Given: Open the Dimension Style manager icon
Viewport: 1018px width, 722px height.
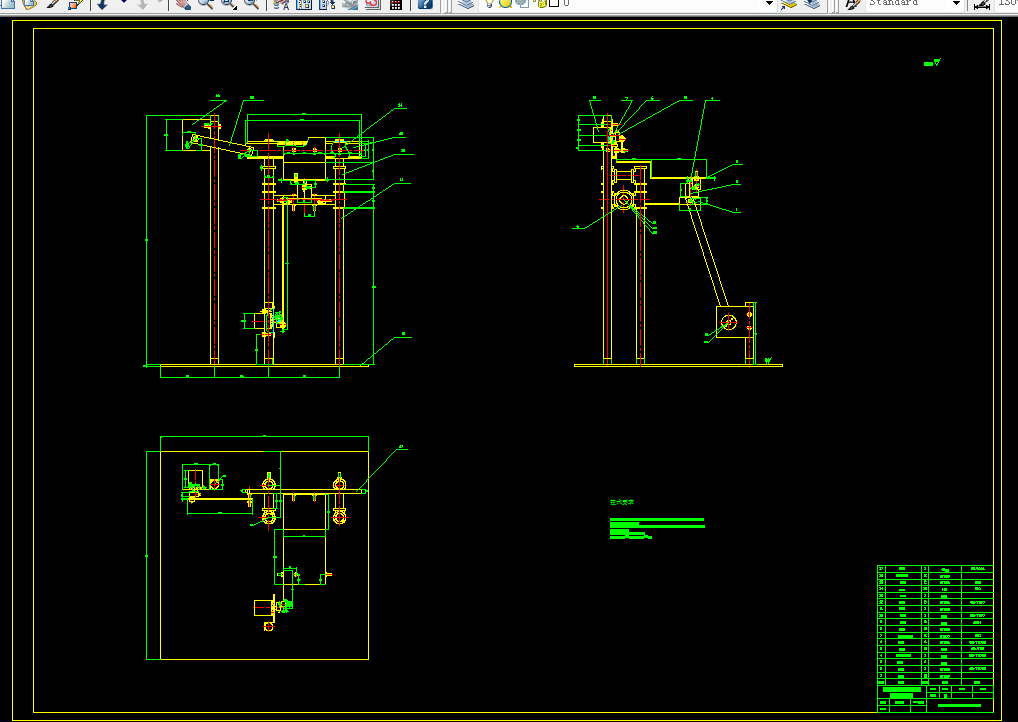Looking at the screenshot, I should [982, 4].
